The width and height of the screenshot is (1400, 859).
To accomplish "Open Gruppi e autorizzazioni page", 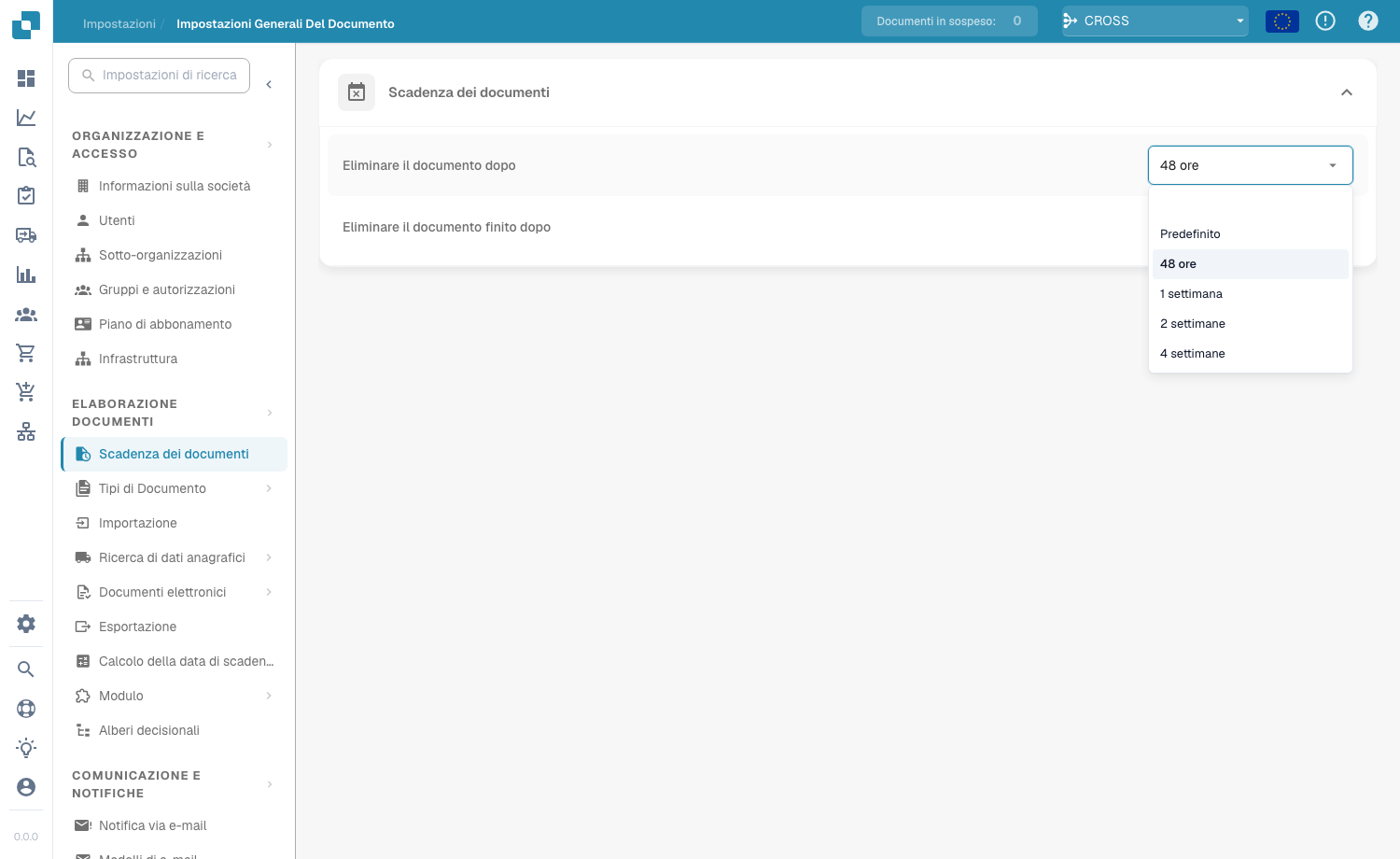I will 174,289.
